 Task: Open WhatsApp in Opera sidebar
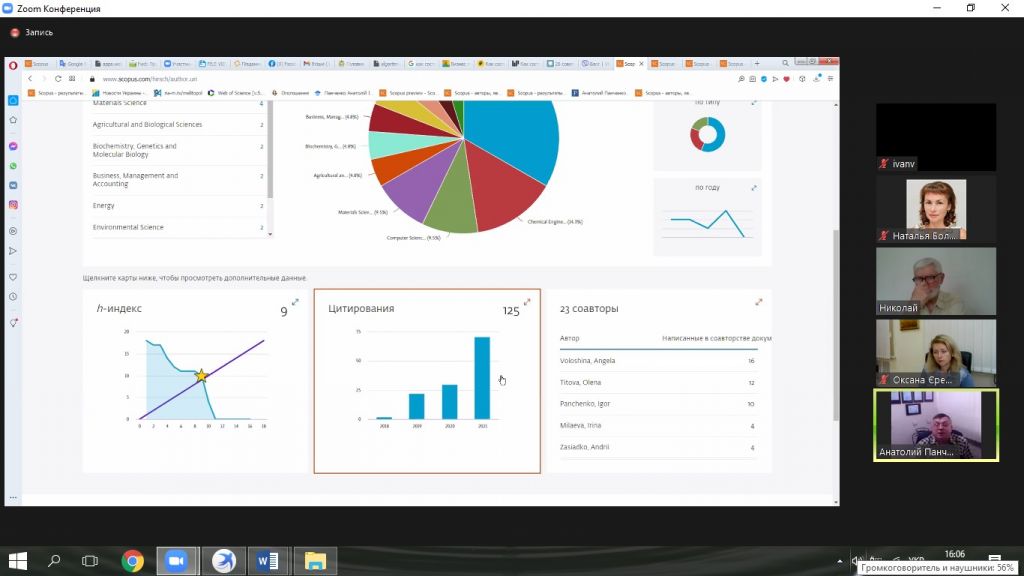point(13,166)
